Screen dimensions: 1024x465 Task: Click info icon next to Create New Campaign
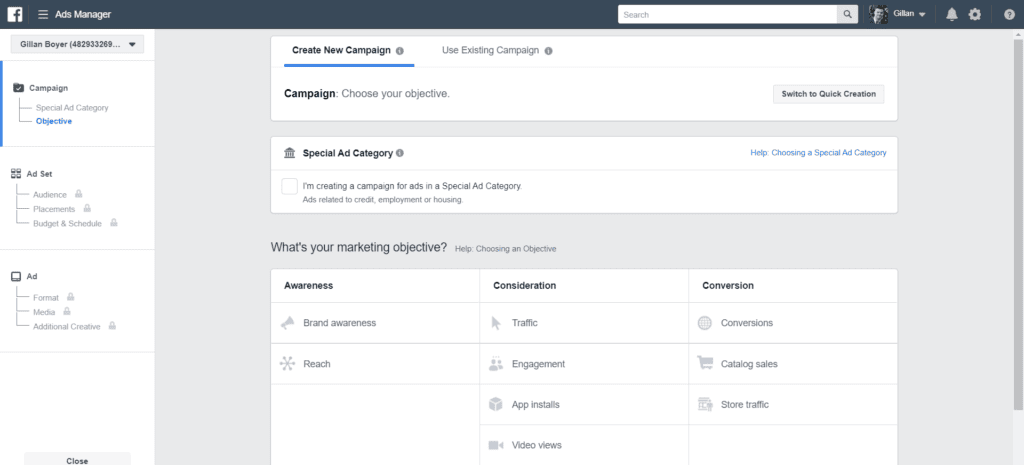tap(400, 50)
